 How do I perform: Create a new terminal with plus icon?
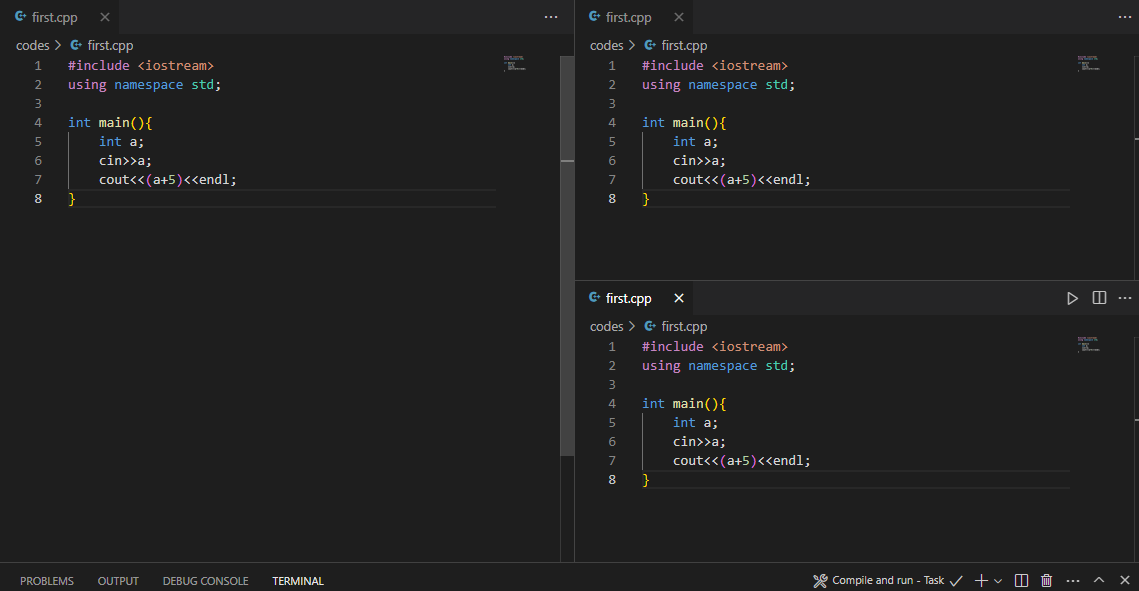pyautogui.click(x=981, y=581)
